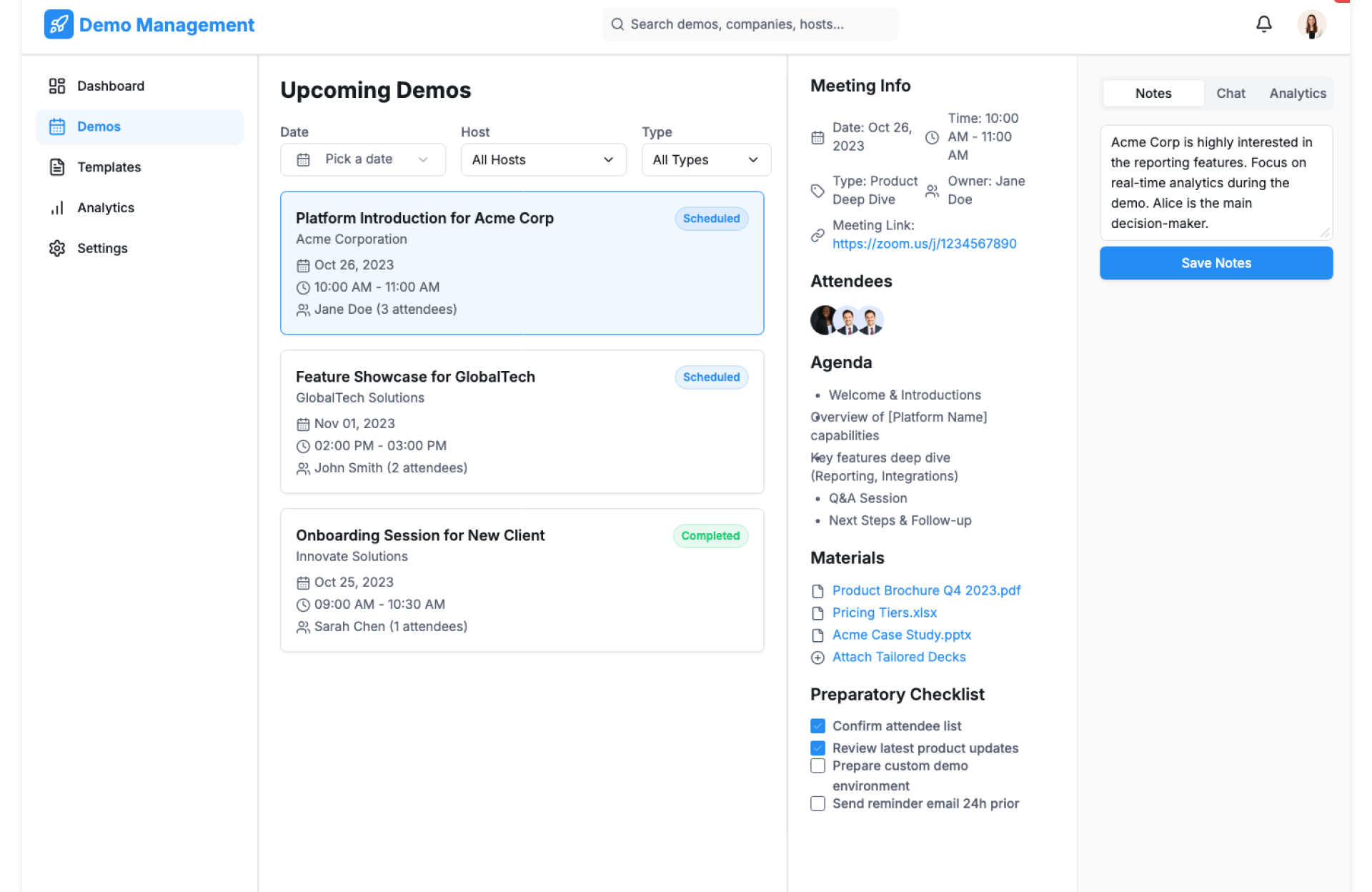
Task: Click the Analytics bar chart icon in sidebar
Action: click(57, 208)
